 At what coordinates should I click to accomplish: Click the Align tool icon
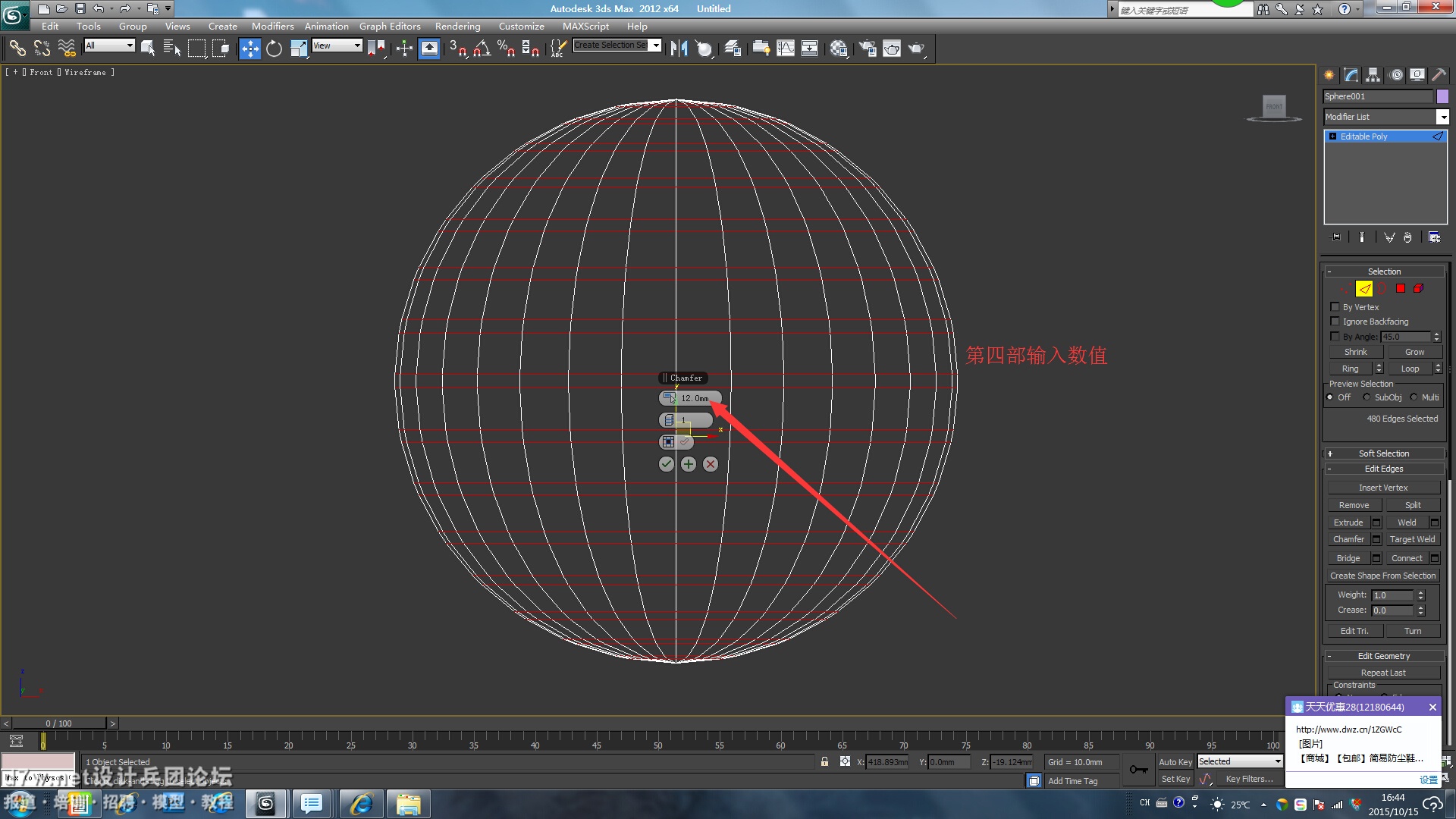(x=704, y=49)
